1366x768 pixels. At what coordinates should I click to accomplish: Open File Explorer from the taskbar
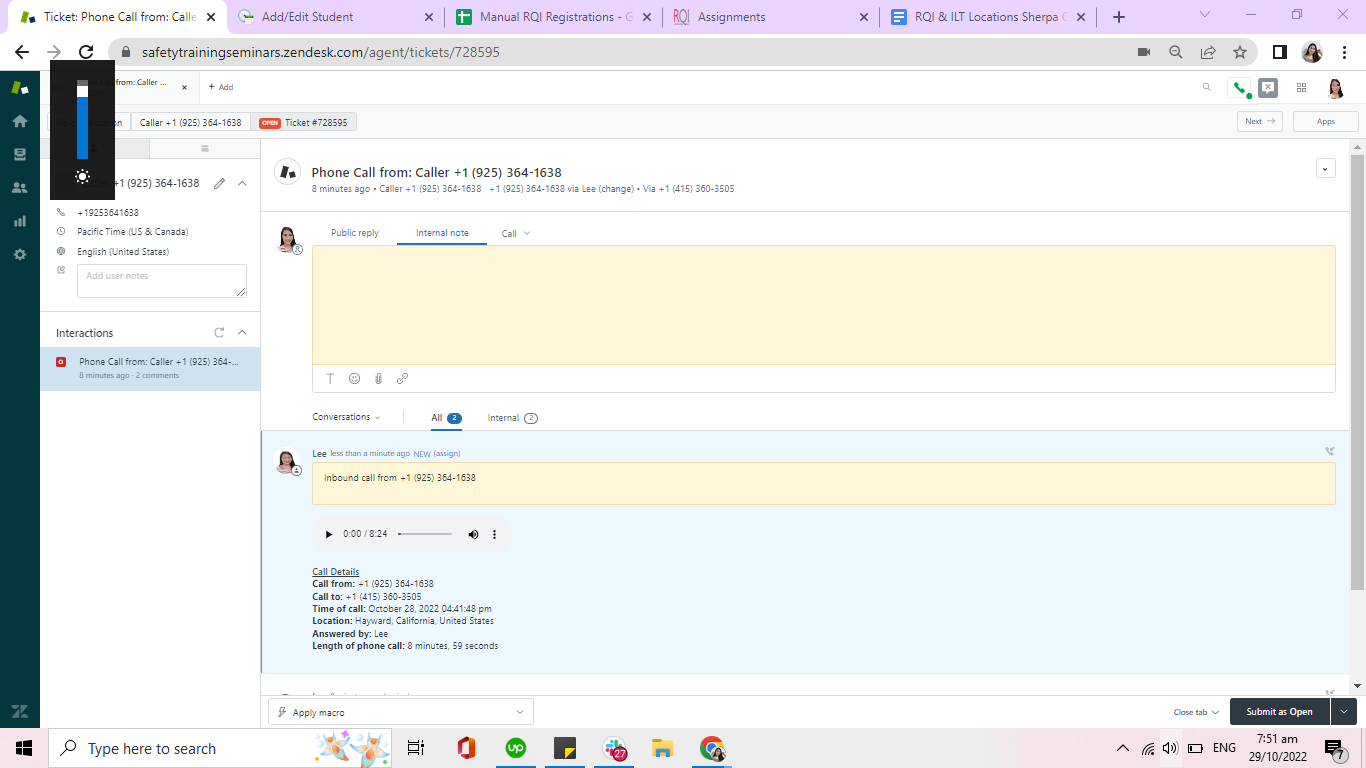pyautogui.click(x=663, y=748)
